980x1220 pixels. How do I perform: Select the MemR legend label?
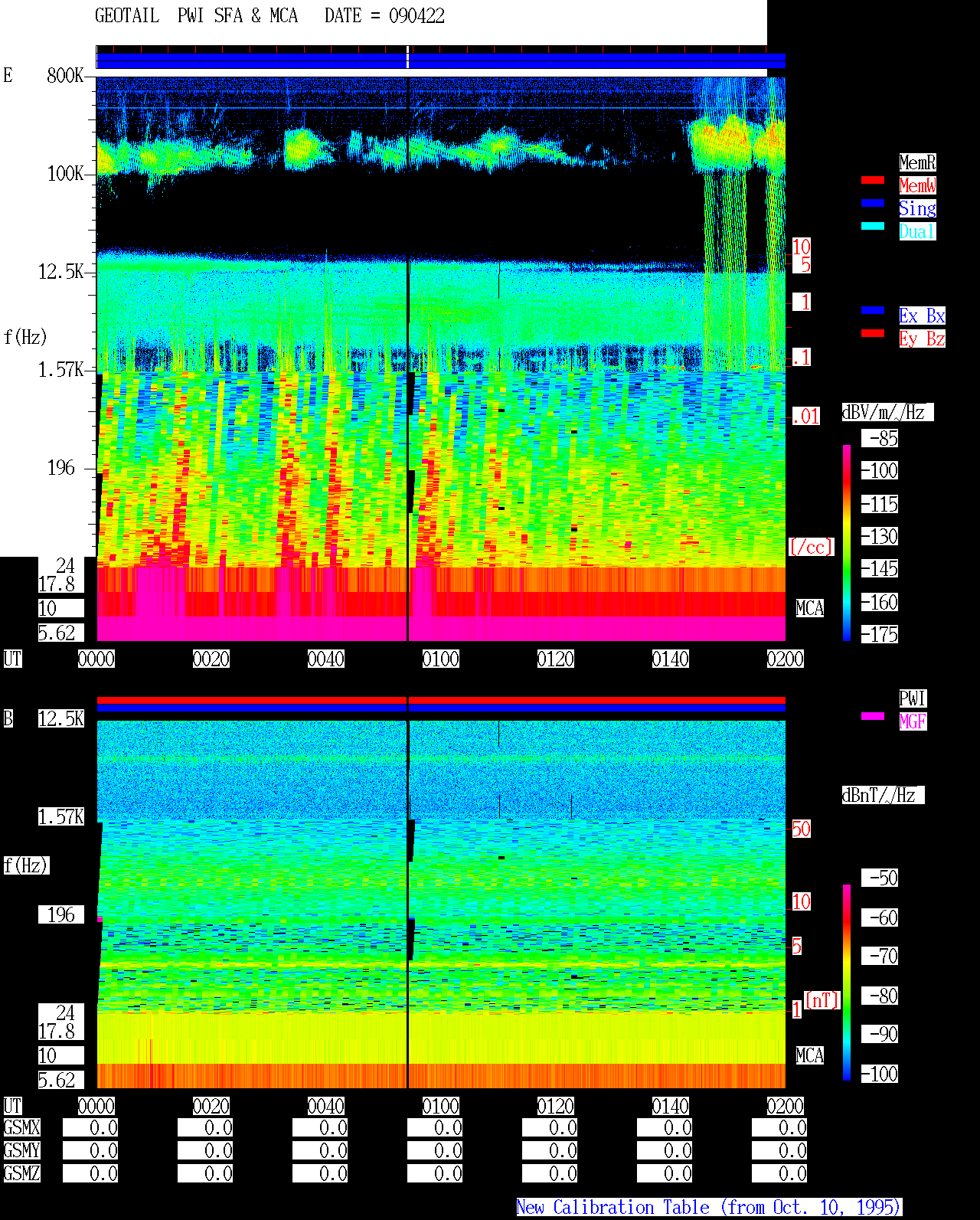(917, 162)
